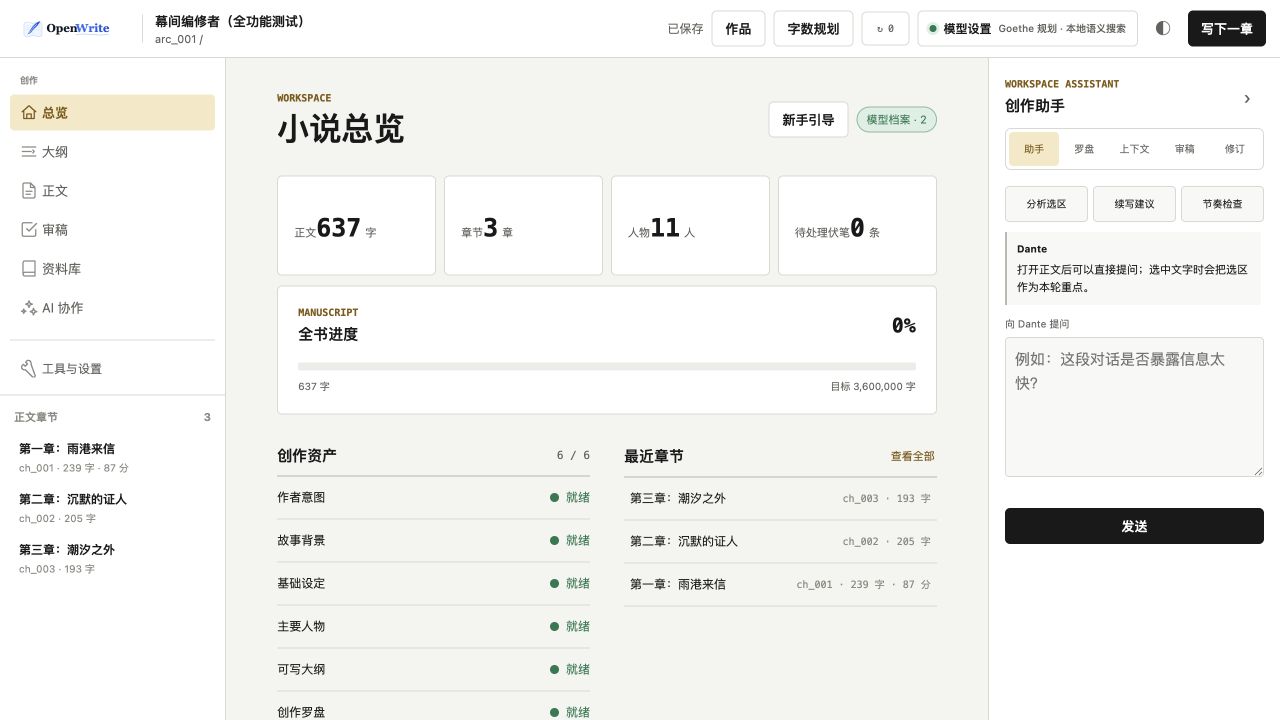
Task: Open 工具与设置 wrench icon
Action: 29,369
